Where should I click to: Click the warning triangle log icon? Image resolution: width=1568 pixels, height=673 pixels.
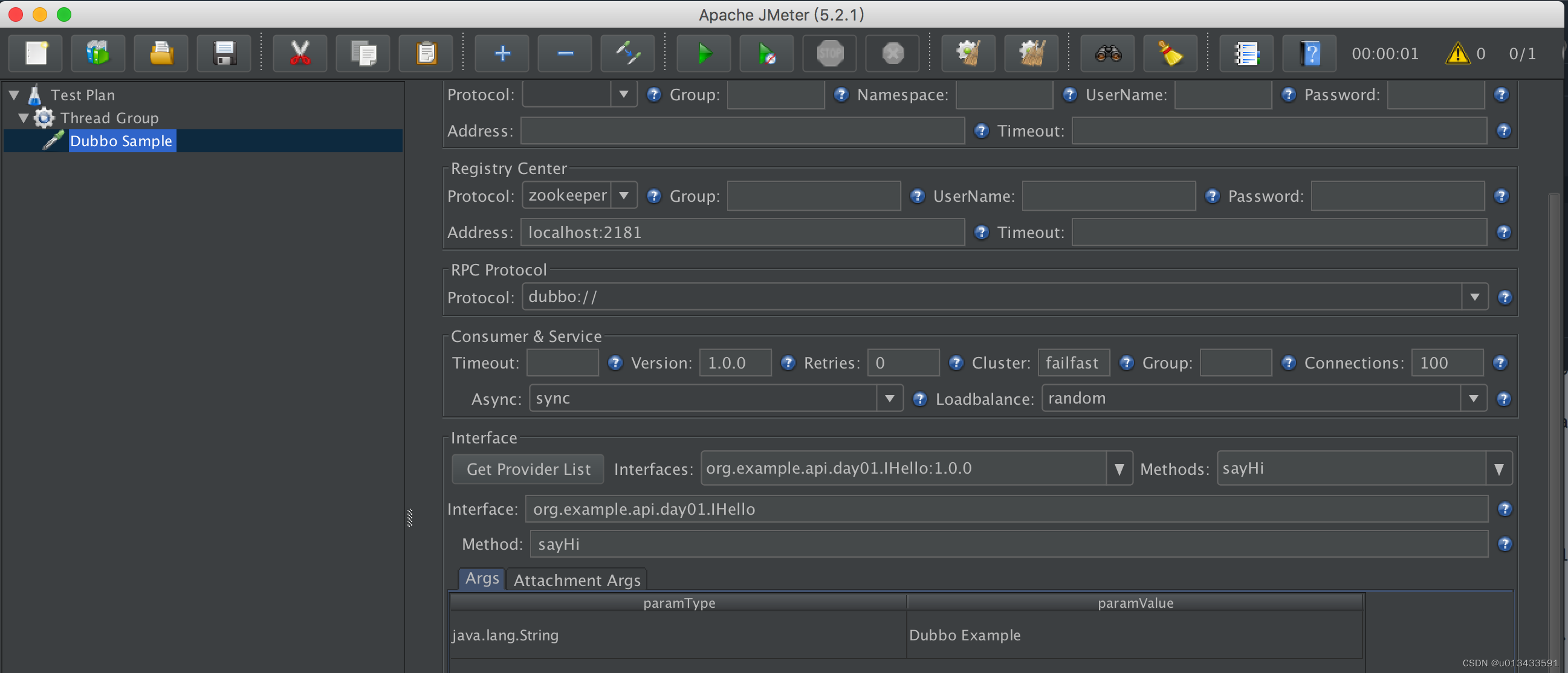pos(1458,54)
